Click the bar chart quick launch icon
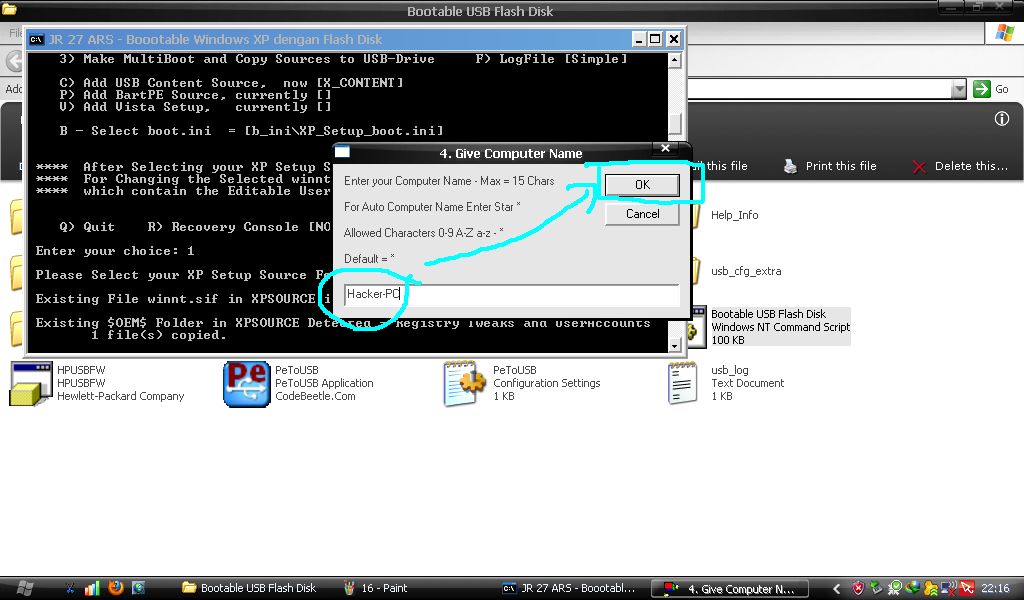The image size is (1024, 600). [92, 588]
